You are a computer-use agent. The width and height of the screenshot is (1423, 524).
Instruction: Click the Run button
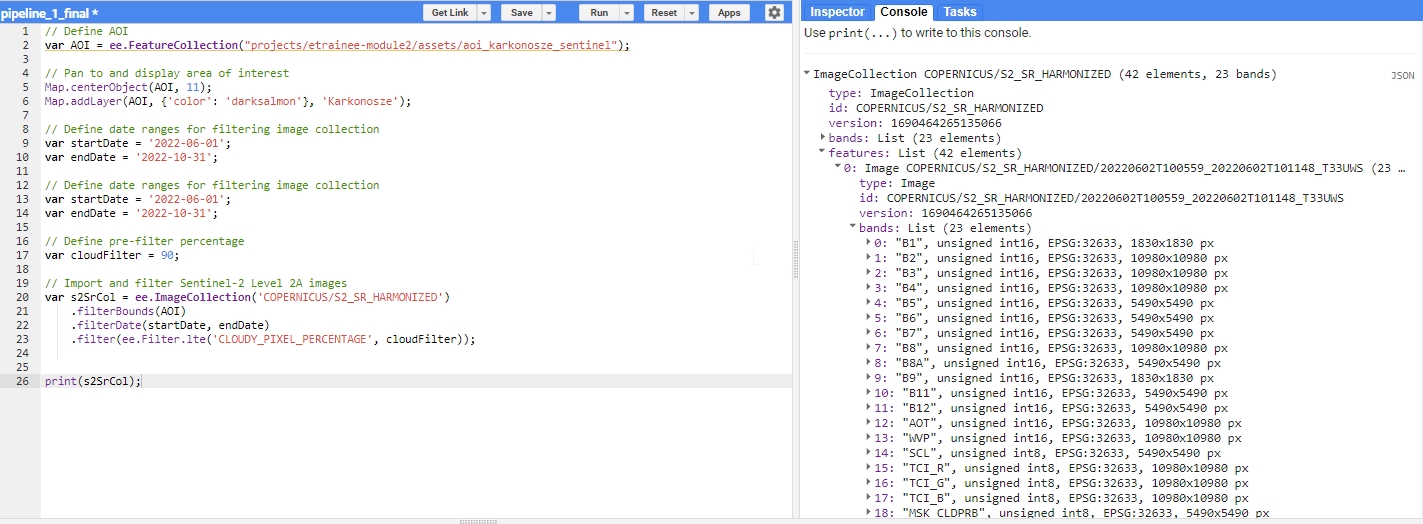[x=599, y=13]
